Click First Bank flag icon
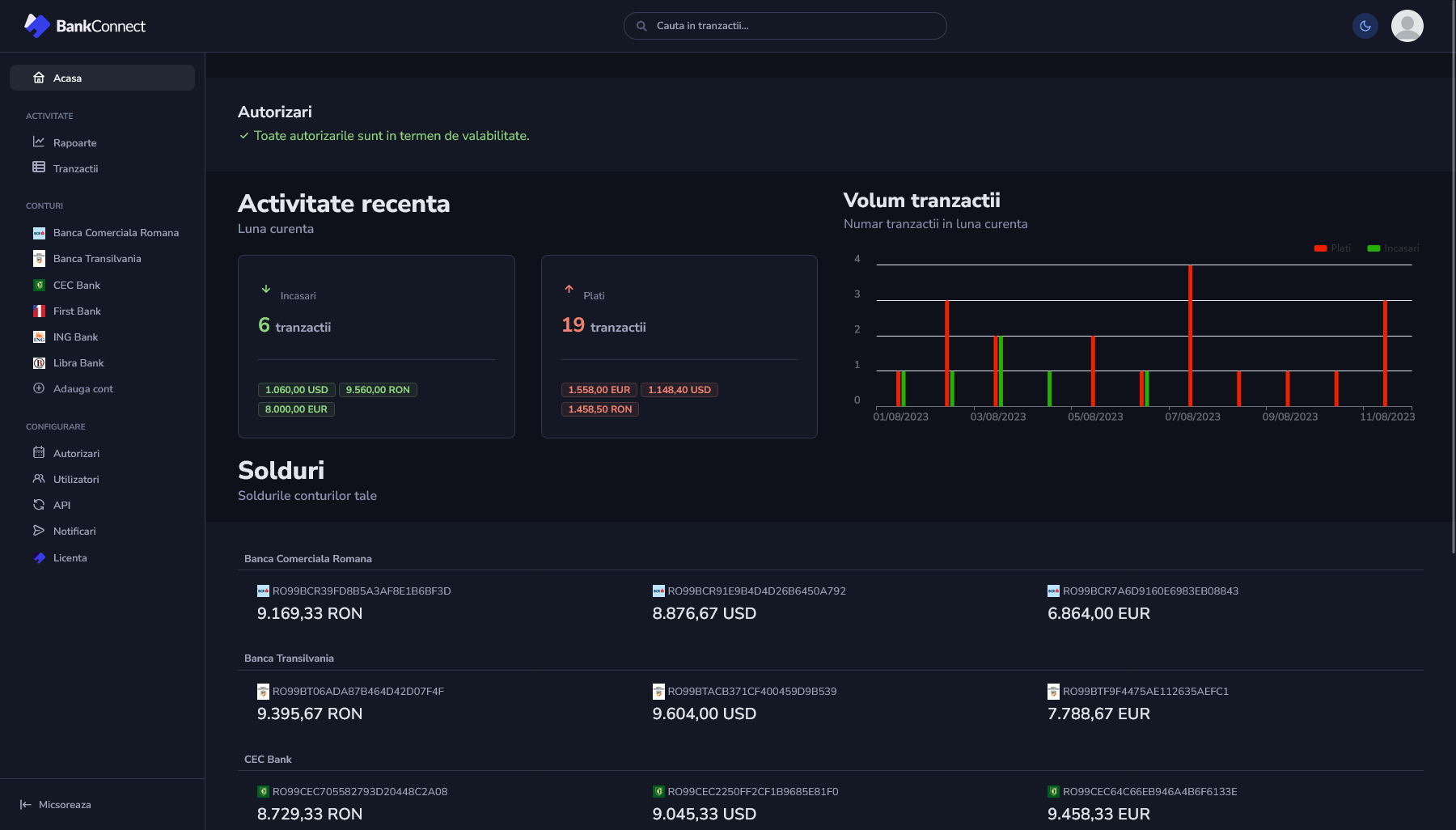 coord(39,311)
